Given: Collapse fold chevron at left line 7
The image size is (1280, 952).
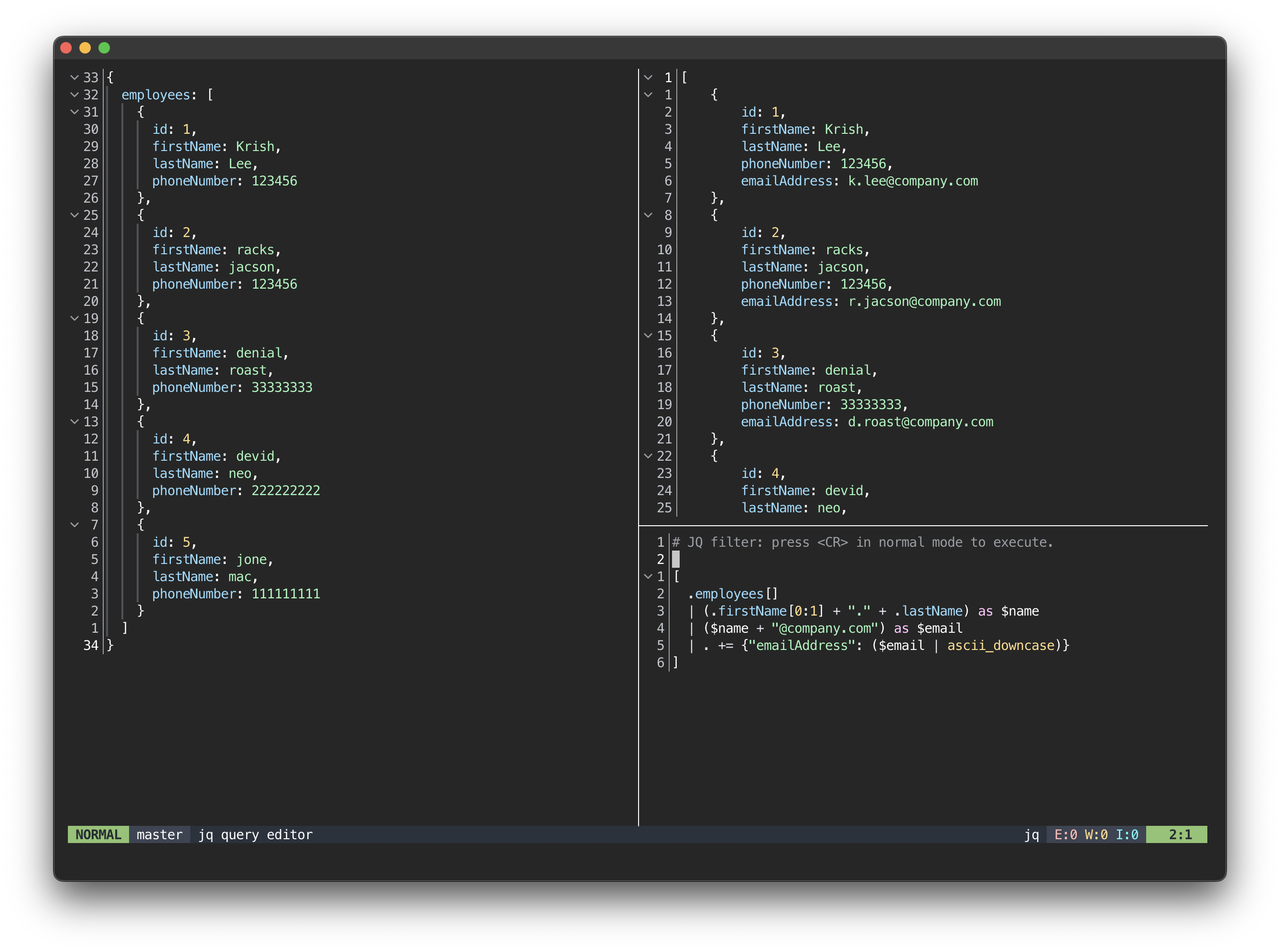Looking at the screenshot, I should pos(75,524).
